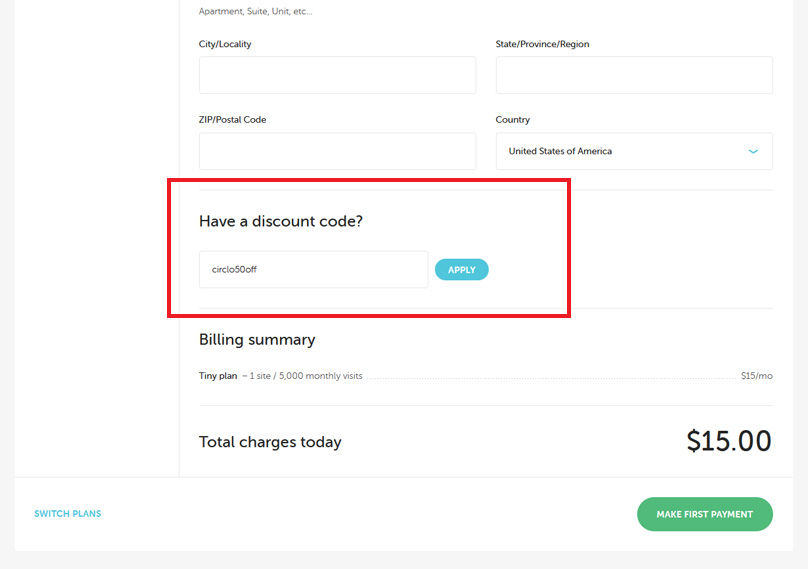Click the chevron arrow in the Country selector

click(753, 151)
